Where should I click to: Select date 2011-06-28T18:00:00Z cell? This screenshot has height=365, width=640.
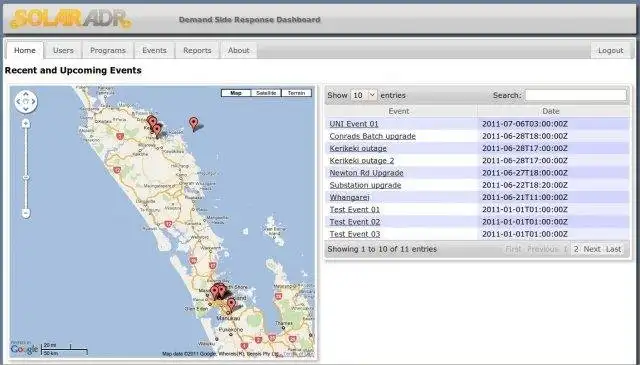pyautogui.click(x=553, y=136)
